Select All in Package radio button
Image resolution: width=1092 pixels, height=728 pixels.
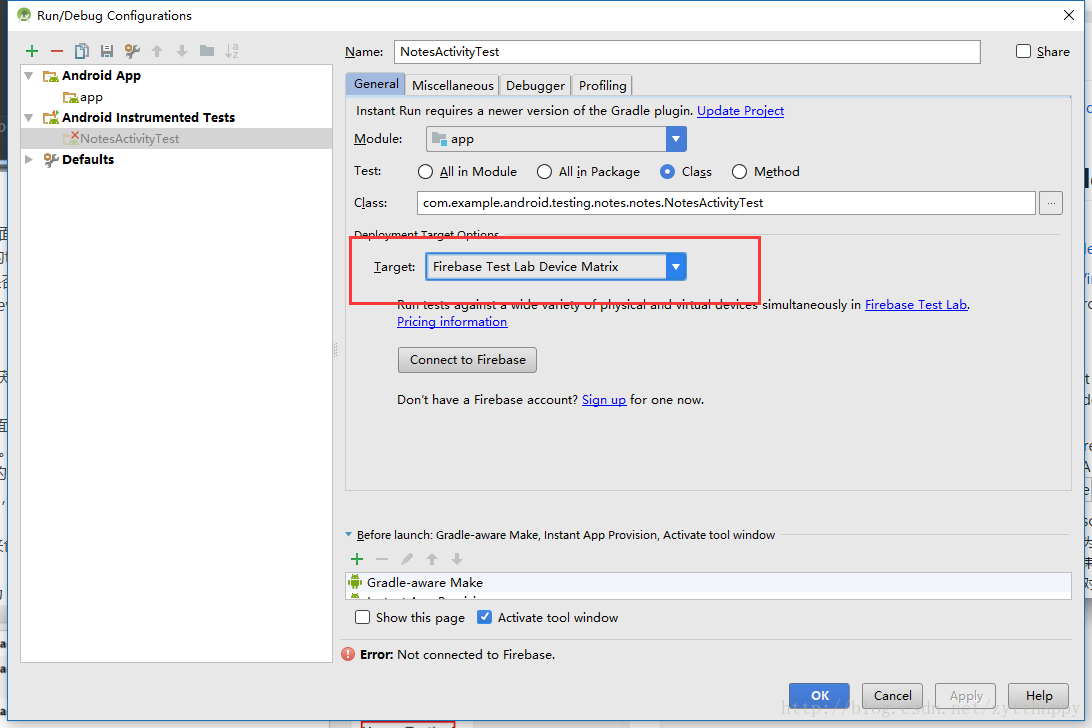[544, 171]
